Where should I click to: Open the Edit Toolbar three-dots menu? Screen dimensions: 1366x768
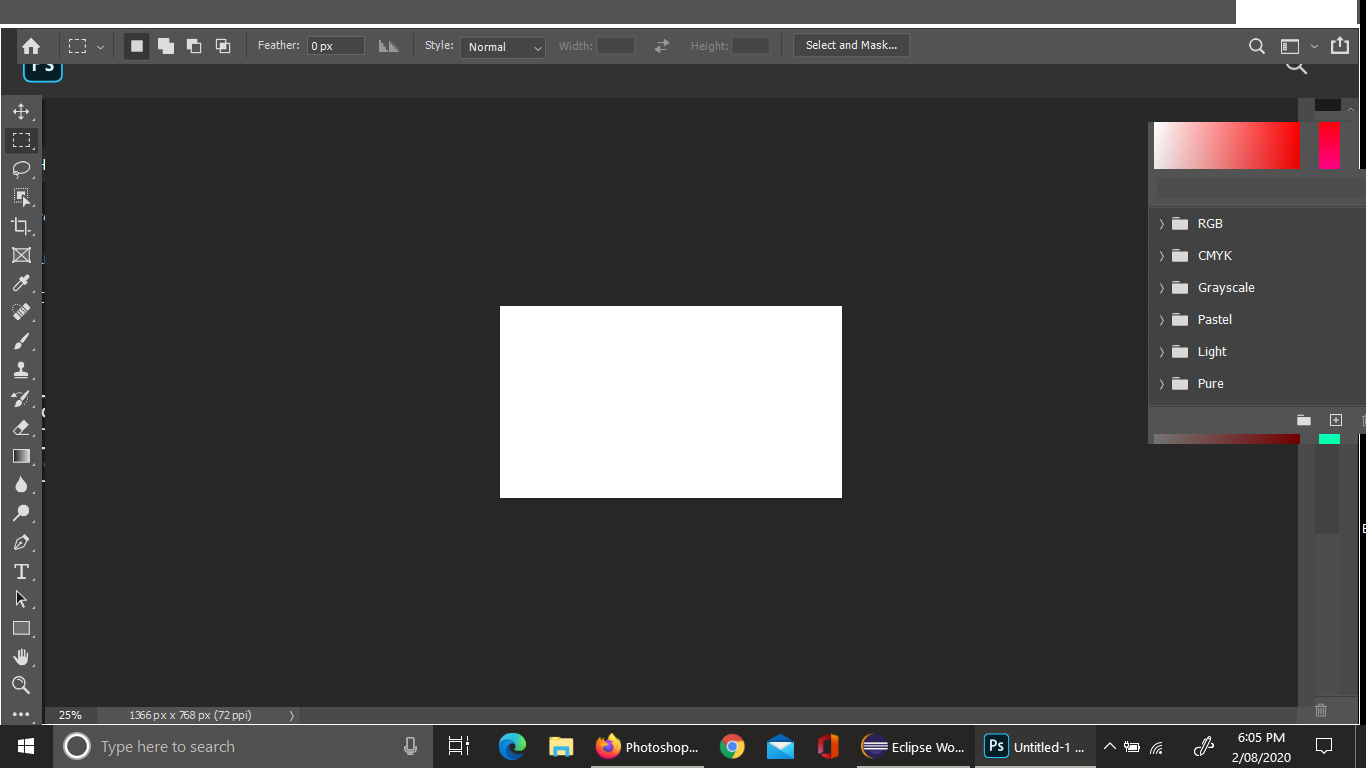coord(21,714)
